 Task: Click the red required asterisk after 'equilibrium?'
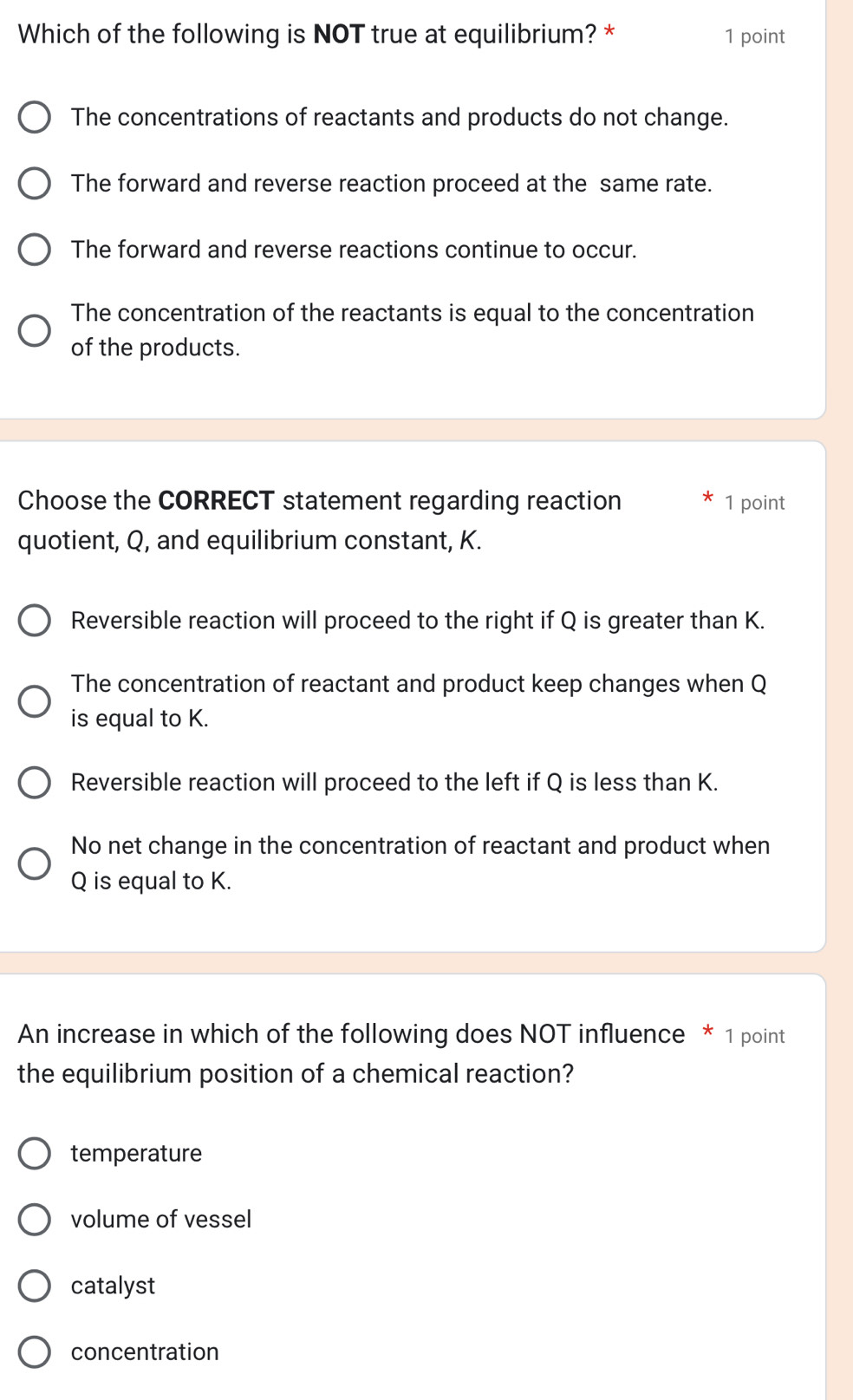[609, 34]
